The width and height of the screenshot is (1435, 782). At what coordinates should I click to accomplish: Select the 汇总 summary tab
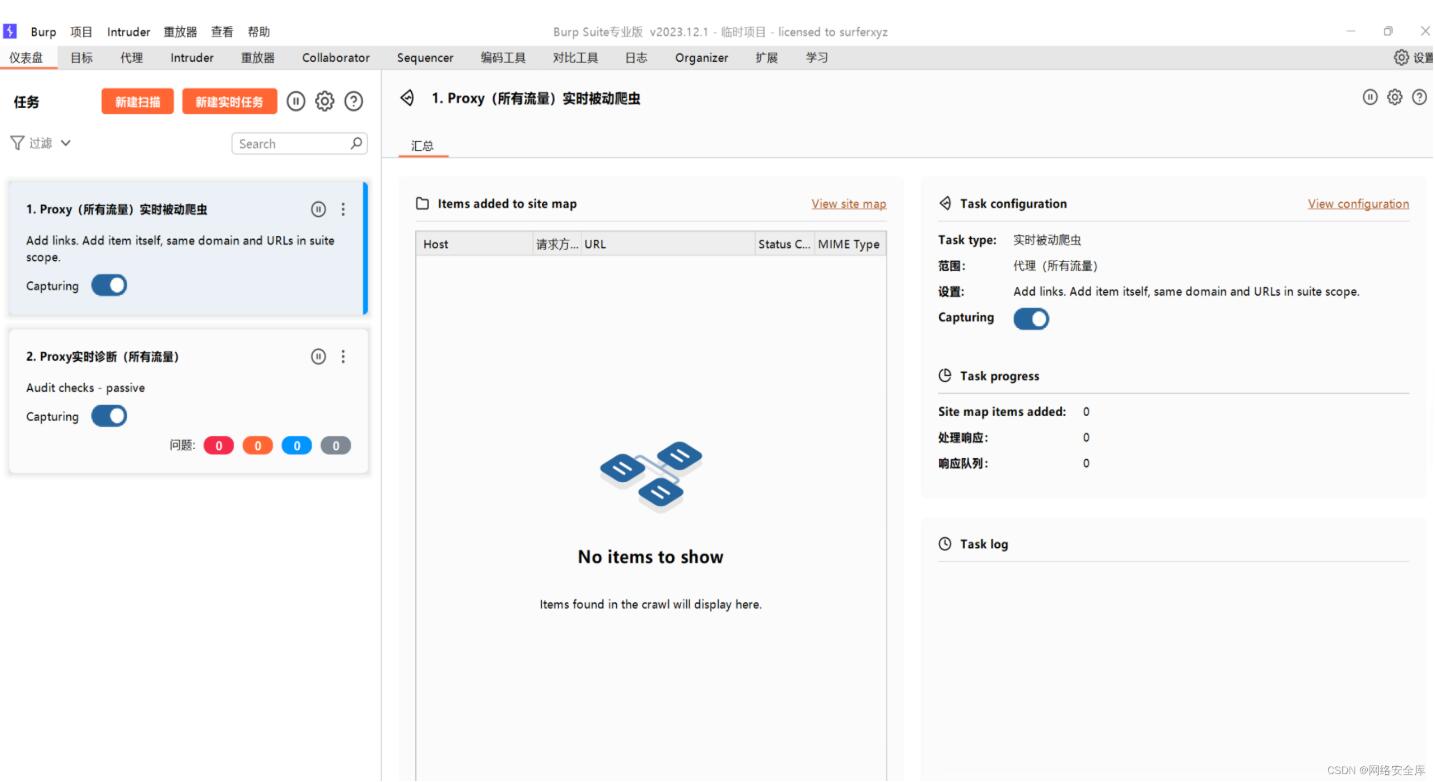(x=423, y=146)
